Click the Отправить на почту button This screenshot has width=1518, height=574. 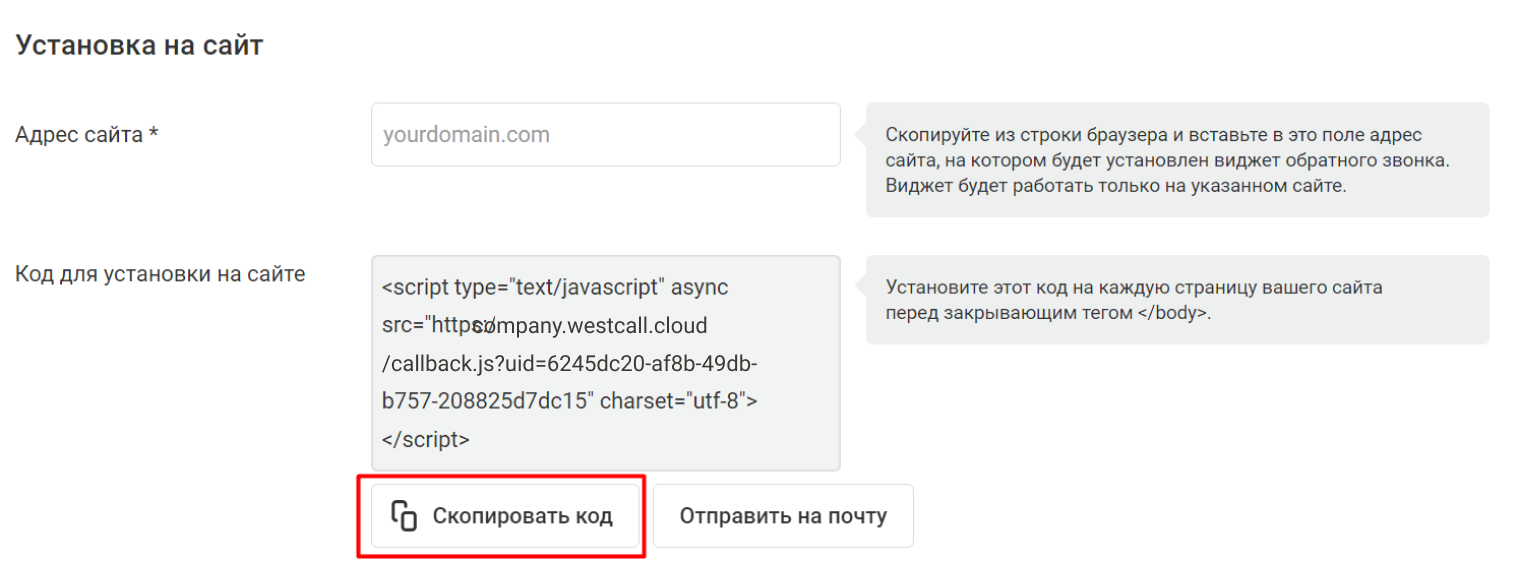(783, 516)
